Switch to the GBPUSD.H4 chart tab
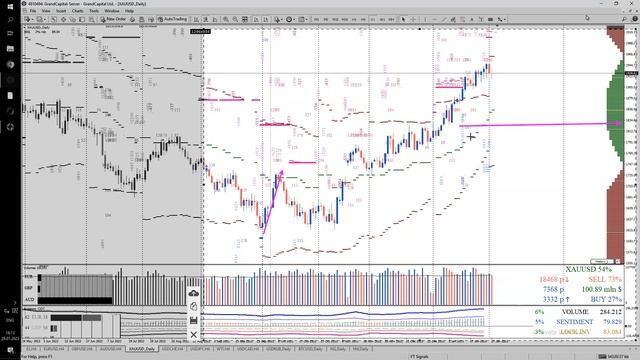 pyautogui.click(x=82, y=349)
